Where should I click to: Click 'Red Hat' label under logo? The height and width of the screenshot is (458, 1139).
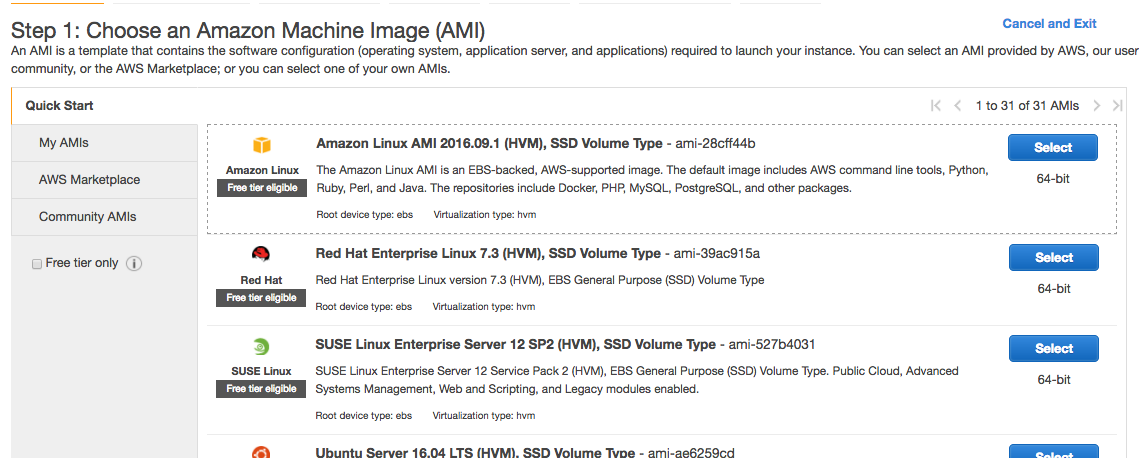[x=262, y=280]
